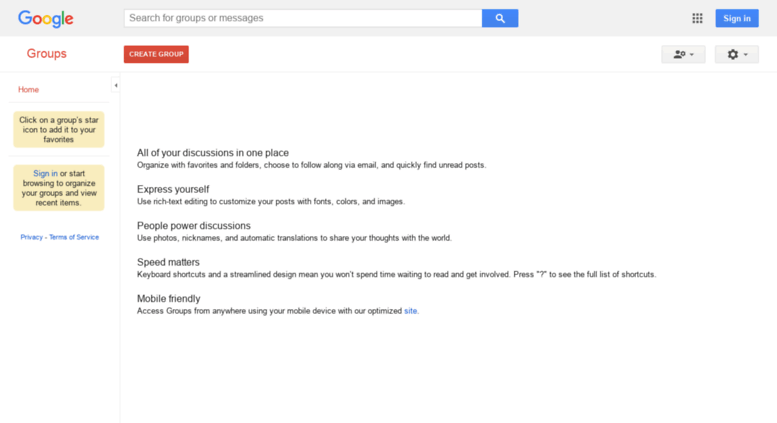777x423 pixels.
Task: Click the 'Speed matters' heading
Action: (168, 262)
